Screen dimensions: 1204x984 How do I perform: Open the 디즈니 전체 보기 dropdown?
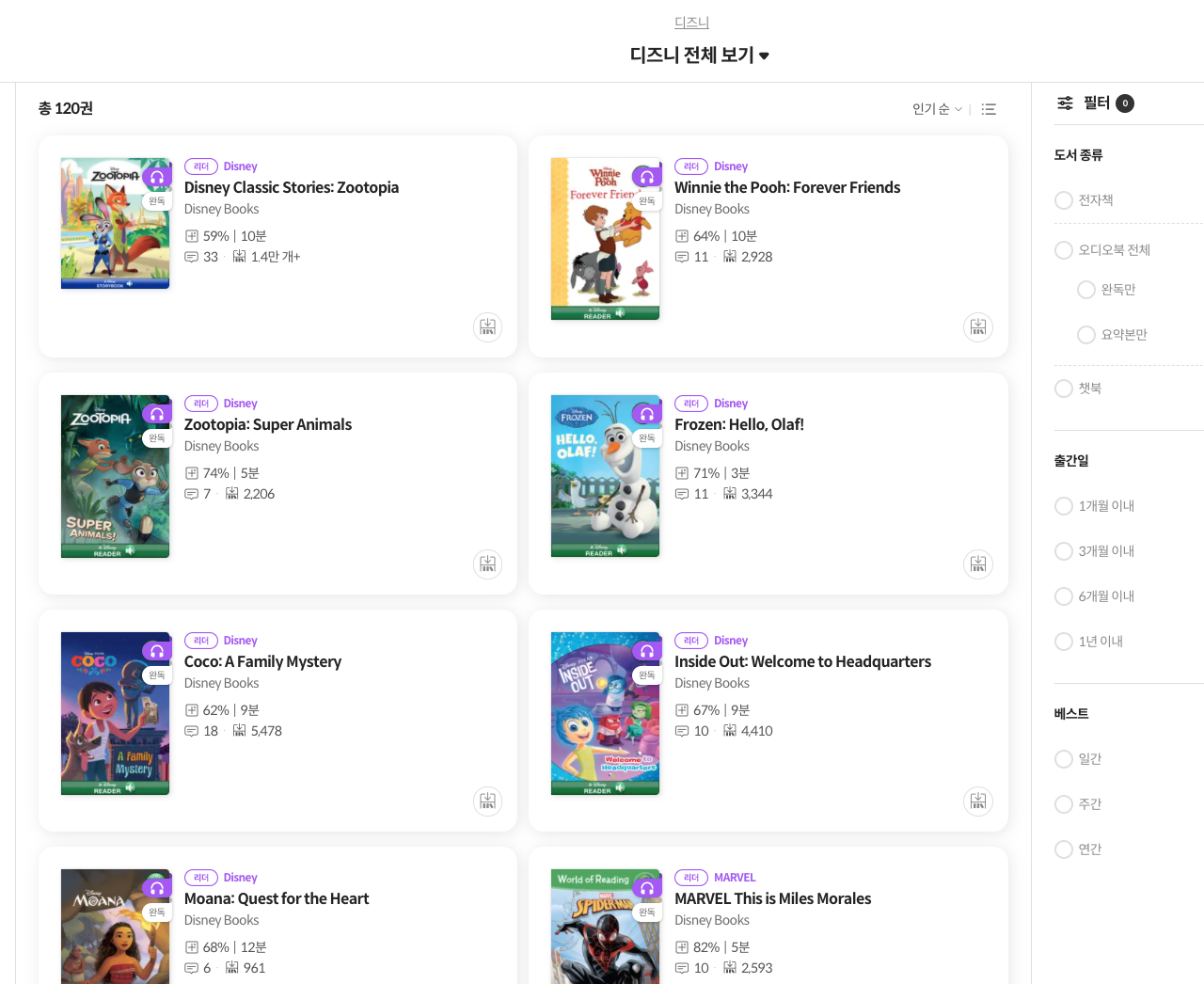point(700,56)
